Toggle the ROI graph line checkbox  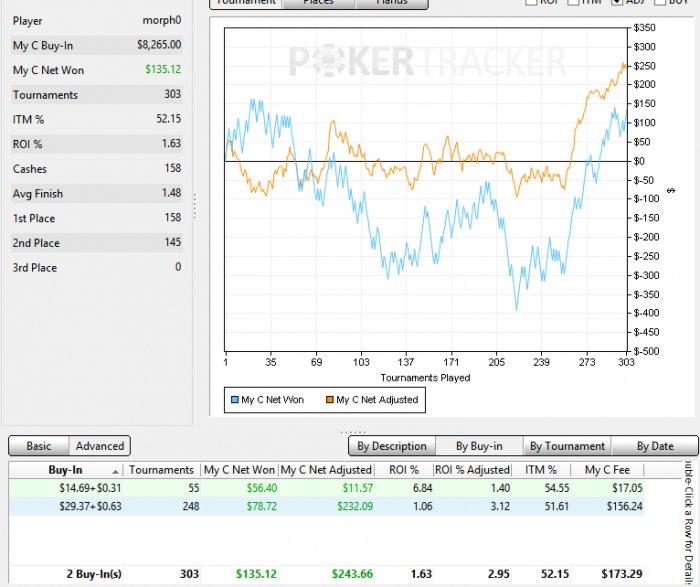pos(531,2)
